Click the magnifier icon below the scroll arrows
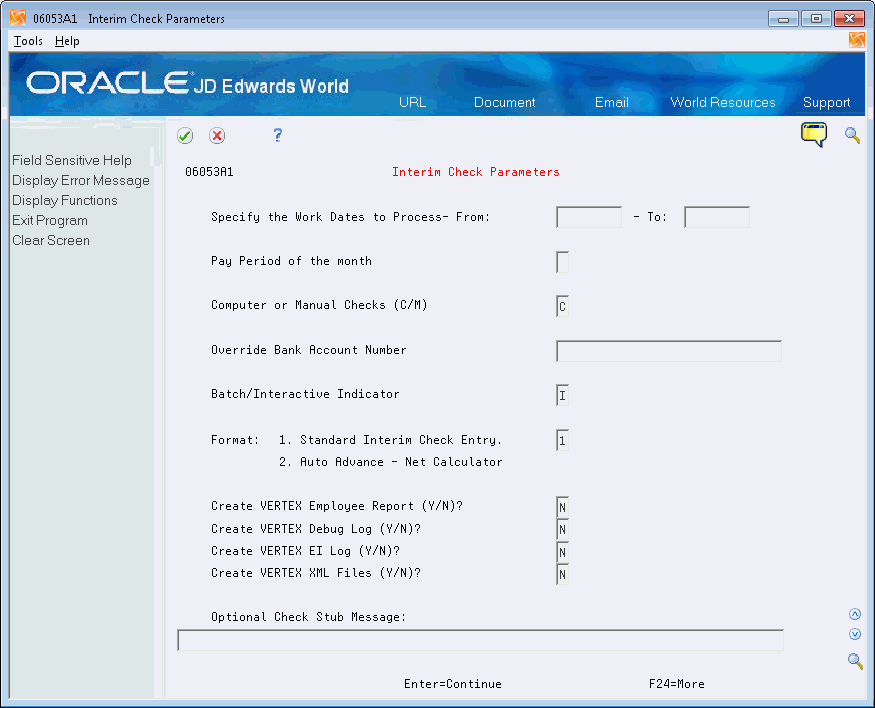This screenshot has height=708, width=875. pos(855,661)
